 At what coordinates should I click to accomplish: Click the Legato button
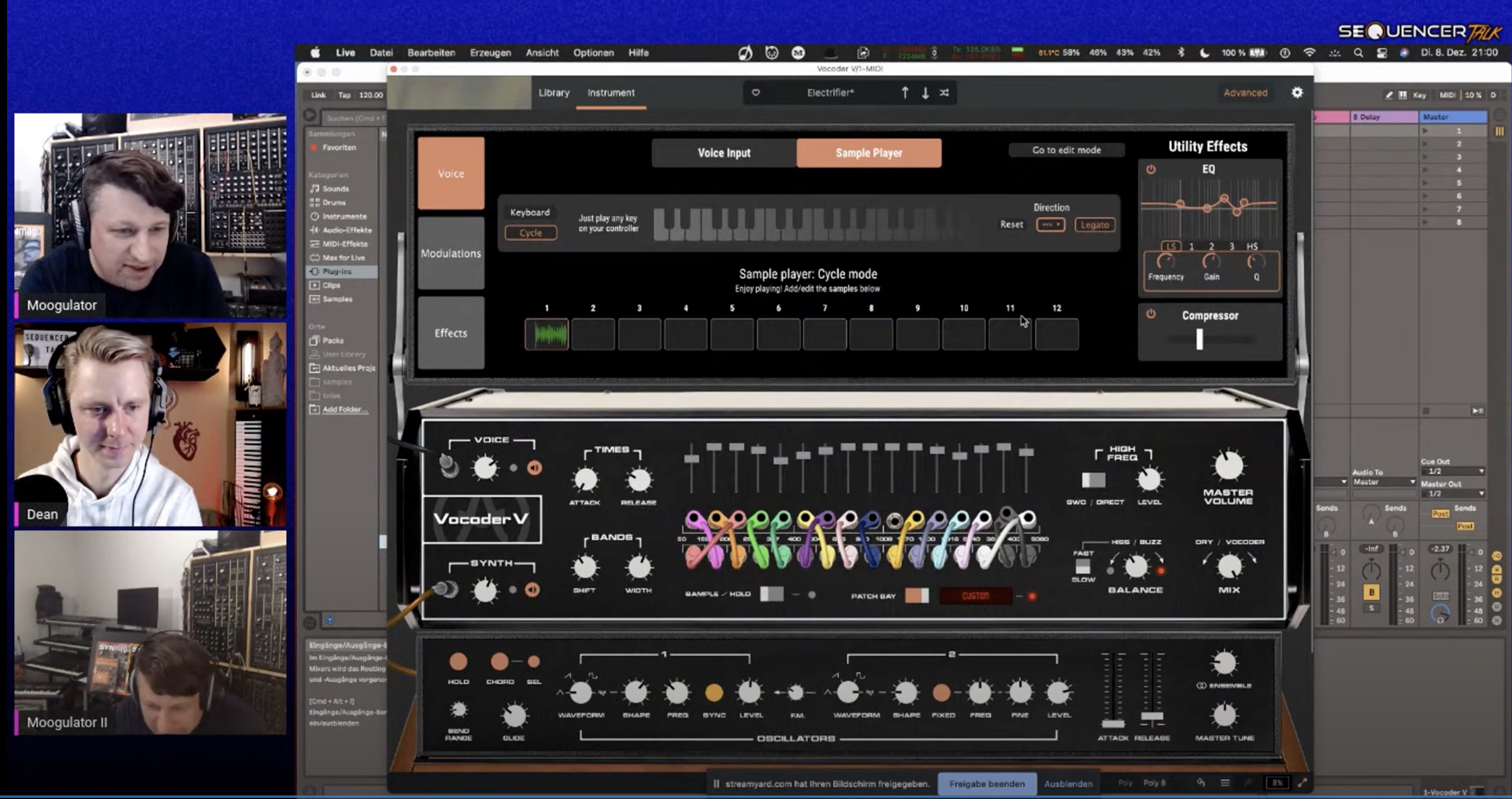[1094, 225]
